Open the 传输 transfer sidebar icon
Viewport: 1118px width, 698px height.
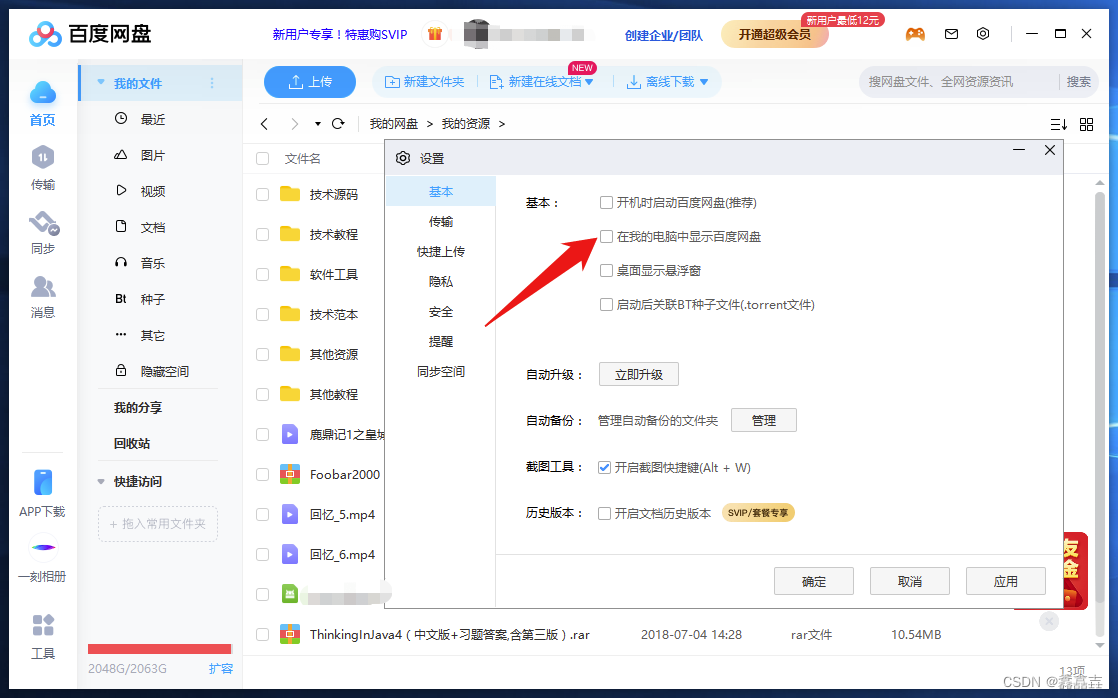coord(43,158)
